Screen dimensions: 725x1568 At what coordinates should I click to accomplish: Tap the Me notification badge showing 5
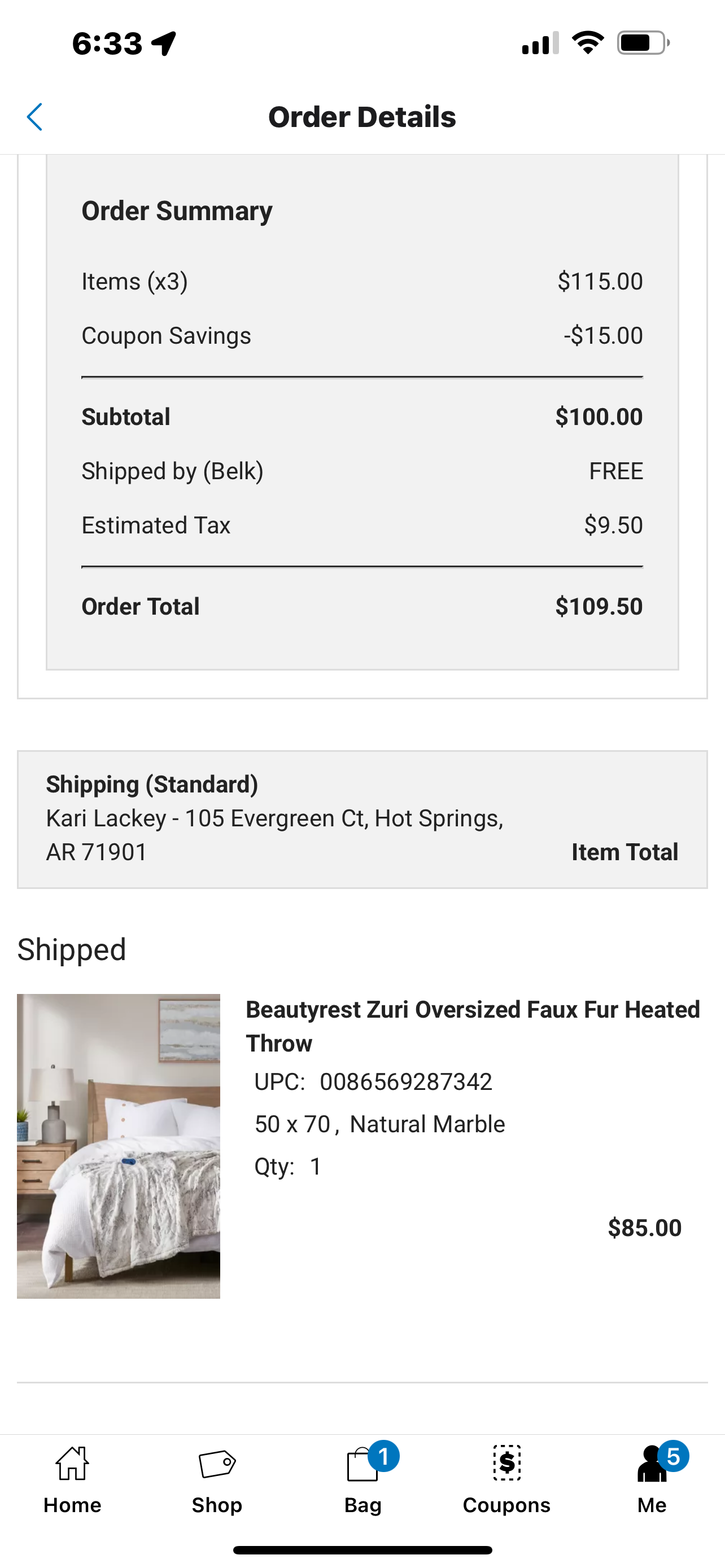[672, 1457]
